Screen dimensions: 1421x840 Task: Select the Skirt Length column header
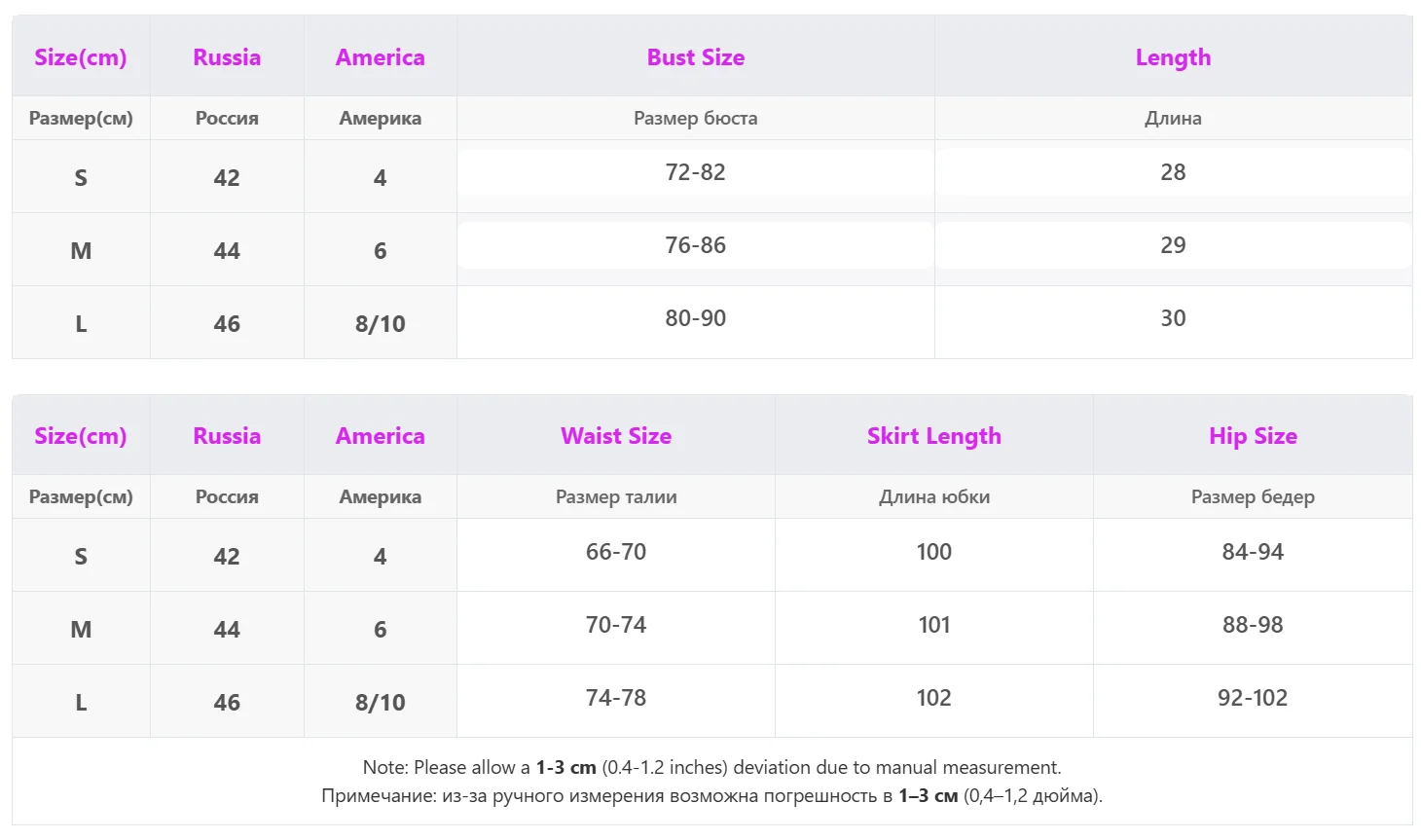(934, 436)
